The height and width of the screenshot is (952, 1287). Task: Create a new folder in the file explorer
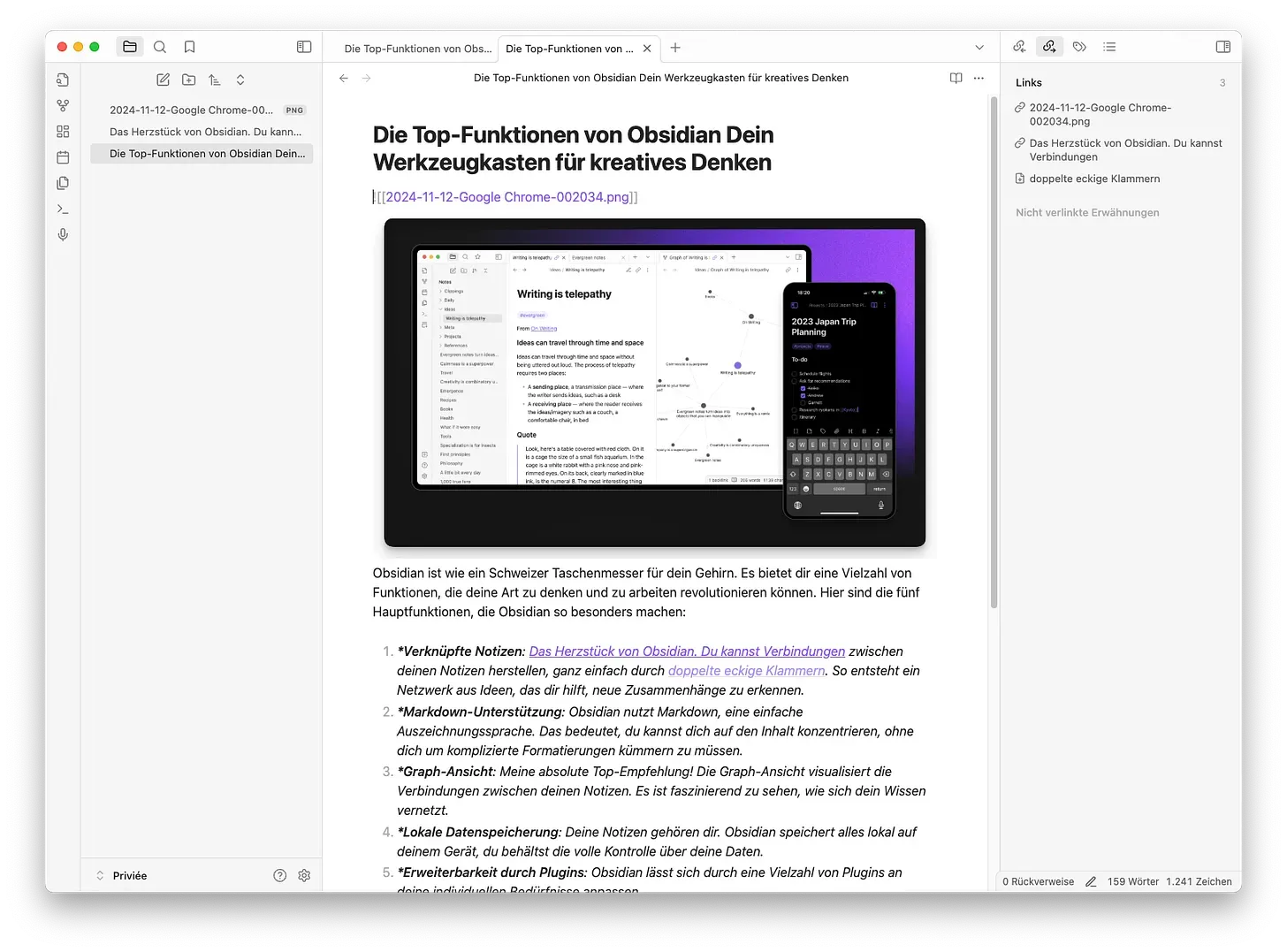pos(188,80)
